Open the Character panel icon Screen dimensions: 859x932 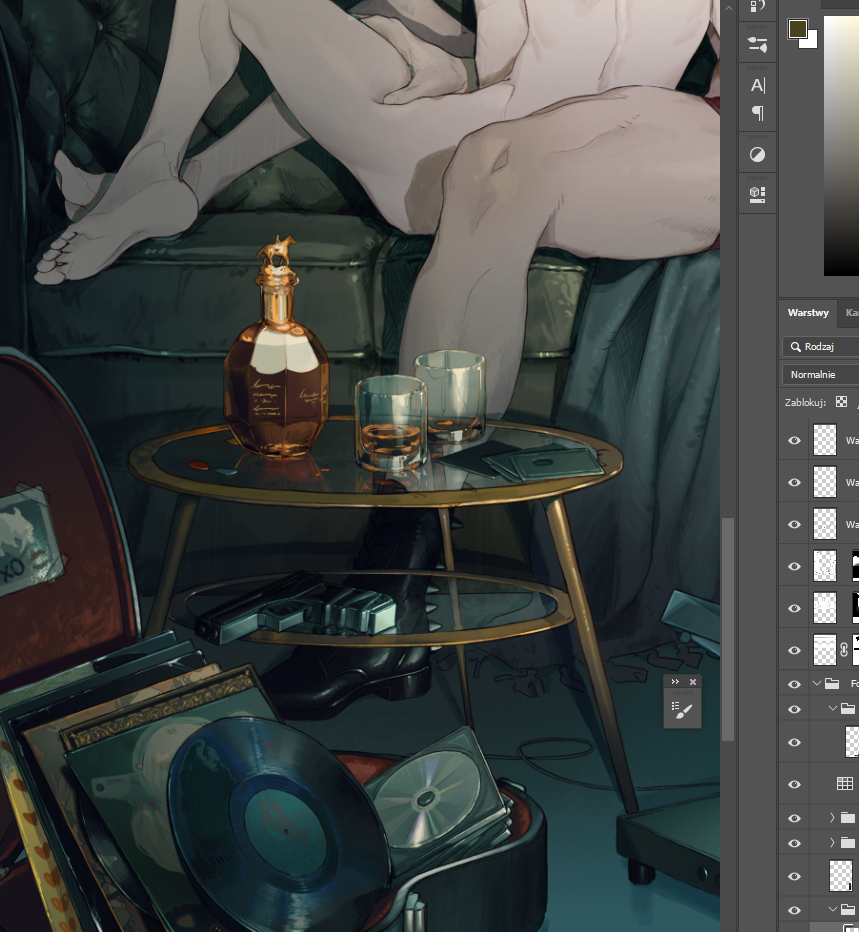[x=757, y=86]
